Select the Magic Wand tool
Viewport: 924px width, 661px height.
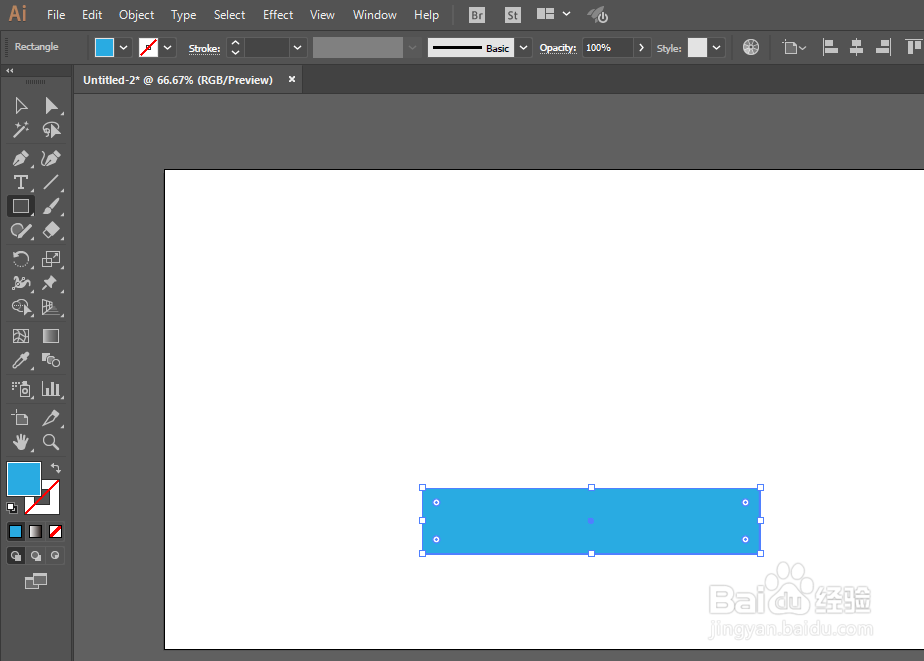tap(21, 130)
